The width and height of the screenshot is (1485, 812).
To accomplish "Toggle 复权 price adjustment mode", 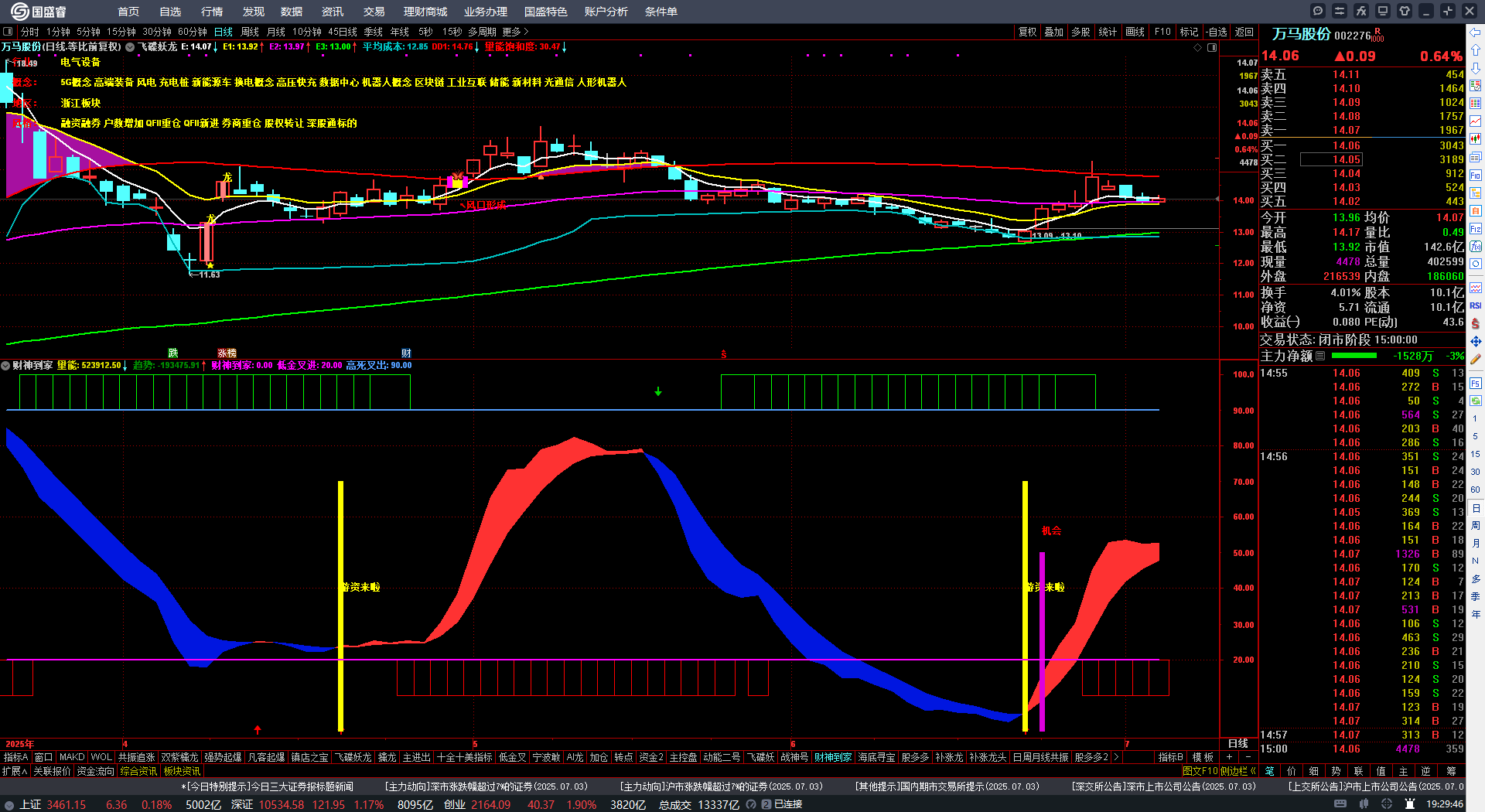I will pyautogui.click(x=1028, y=32).
